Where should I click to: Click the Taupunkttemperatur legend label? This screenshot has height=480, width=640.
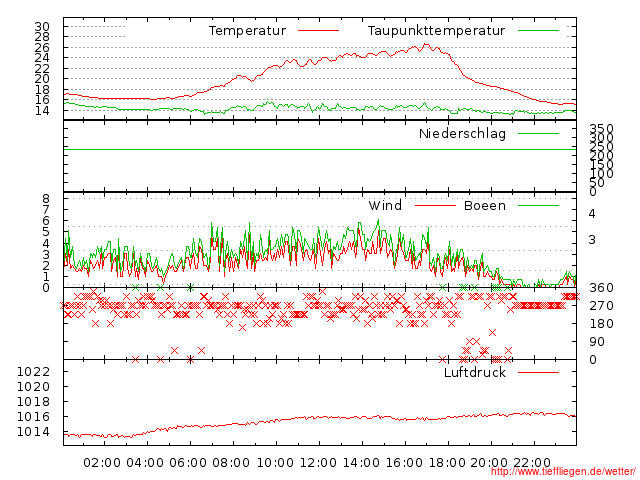[x=436, y=31]
